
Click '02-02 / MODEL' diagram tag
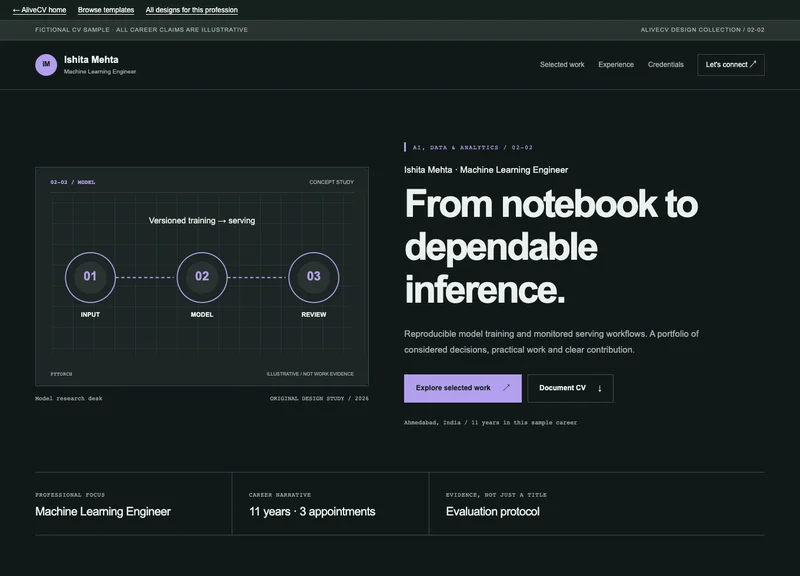coord(72,182)
